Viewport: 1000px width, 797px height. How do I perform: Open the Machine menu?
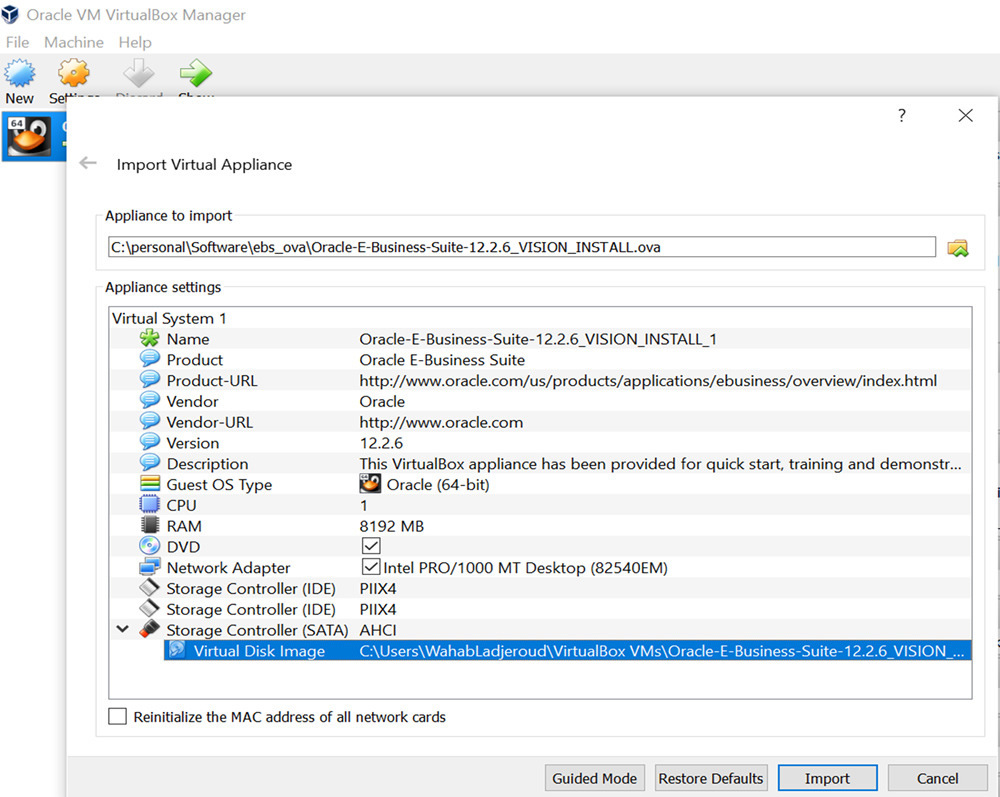[x=74, y=42]
